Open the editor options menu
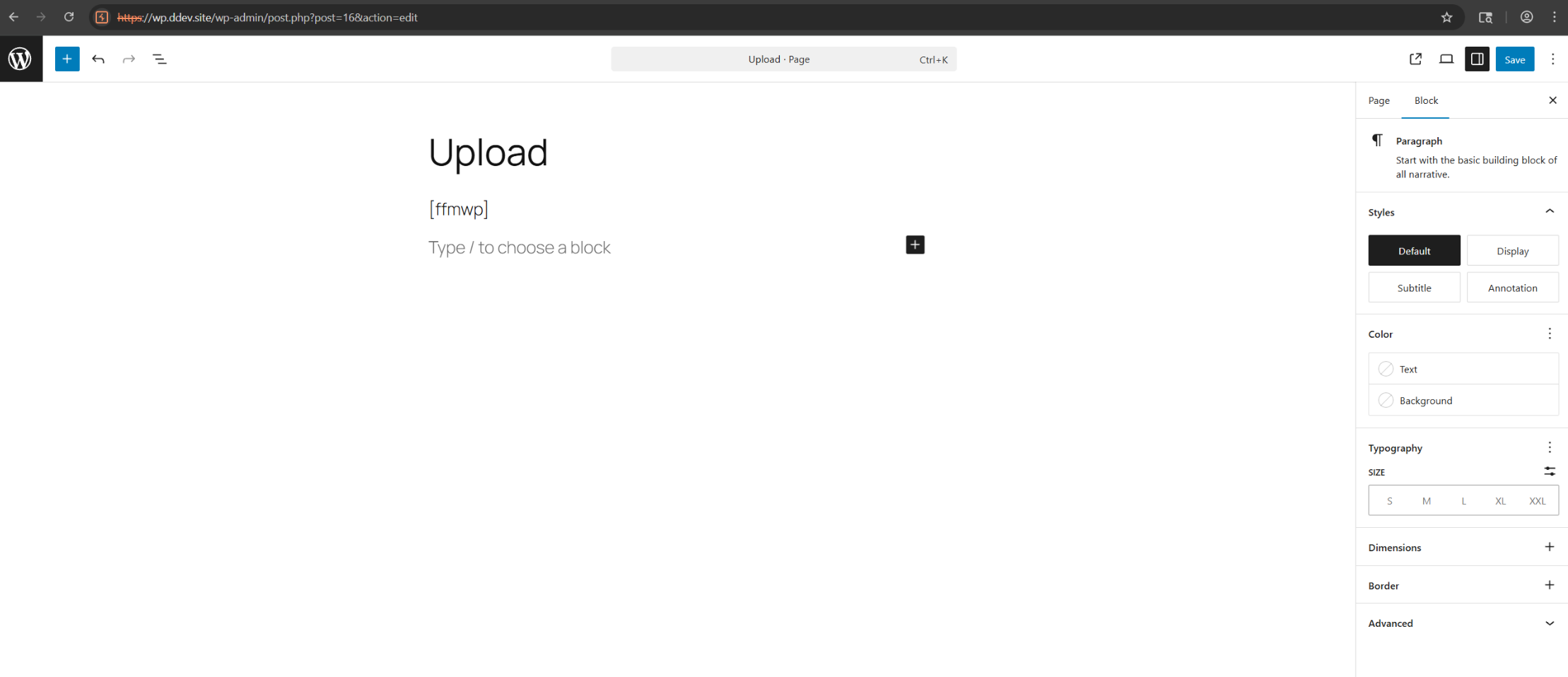 click(1552, 59)
